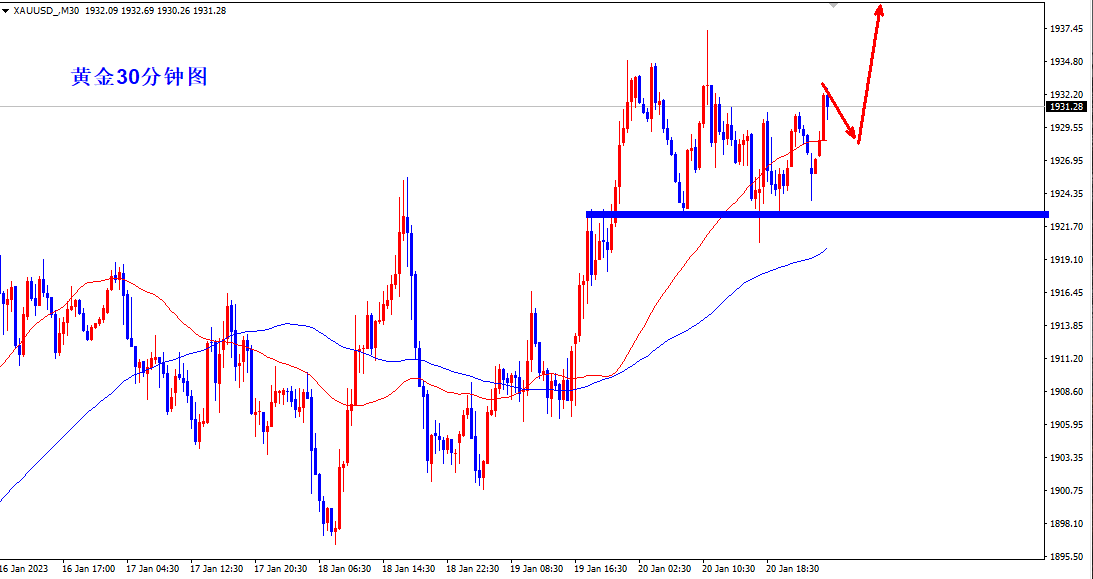Click the 17 Jan 12:30 time label
1093x579 pixels.
[217, 569]
